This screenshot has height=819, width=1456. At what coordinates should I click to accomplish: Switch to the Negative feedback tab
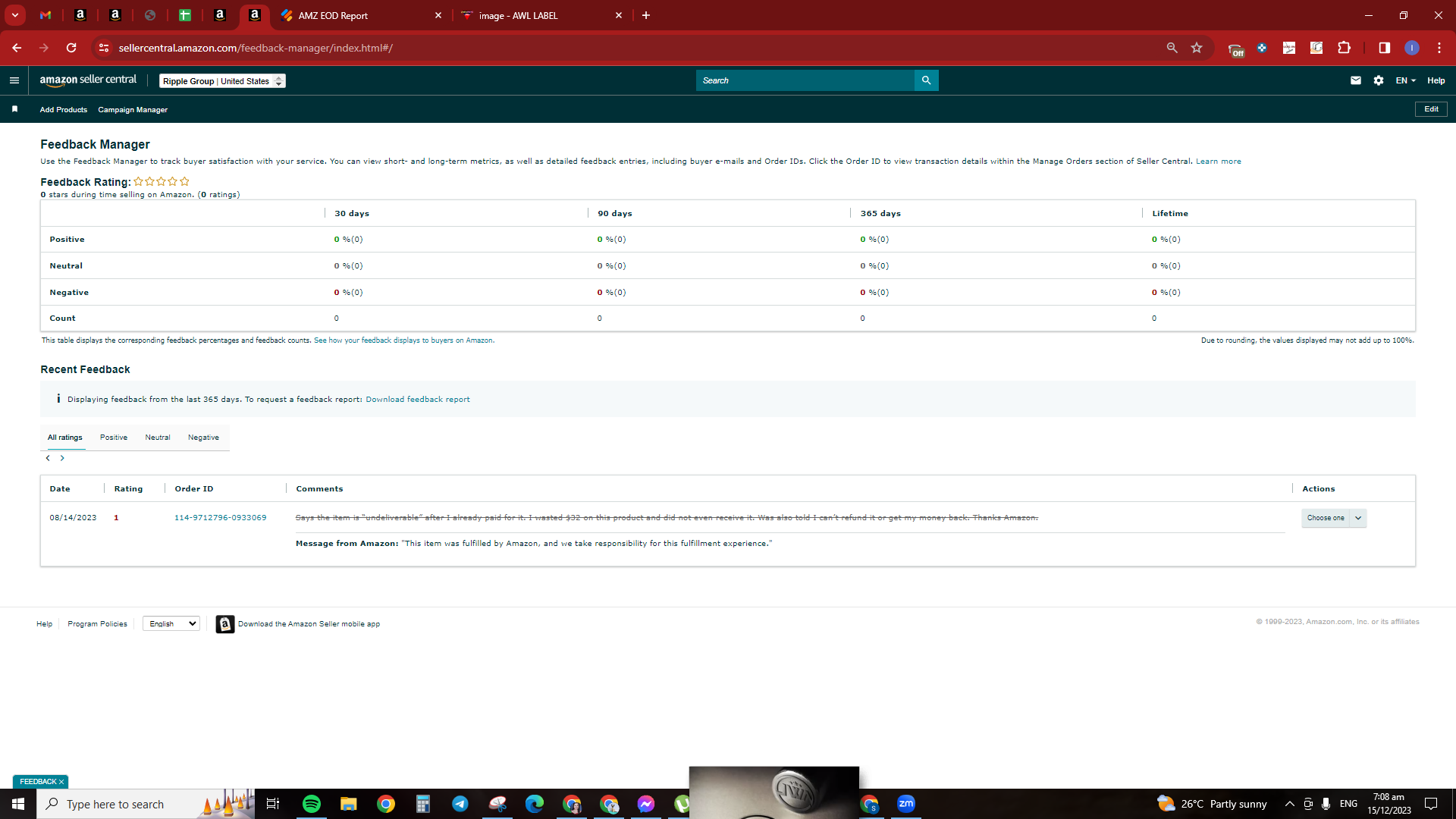click(x=203, y=438)
